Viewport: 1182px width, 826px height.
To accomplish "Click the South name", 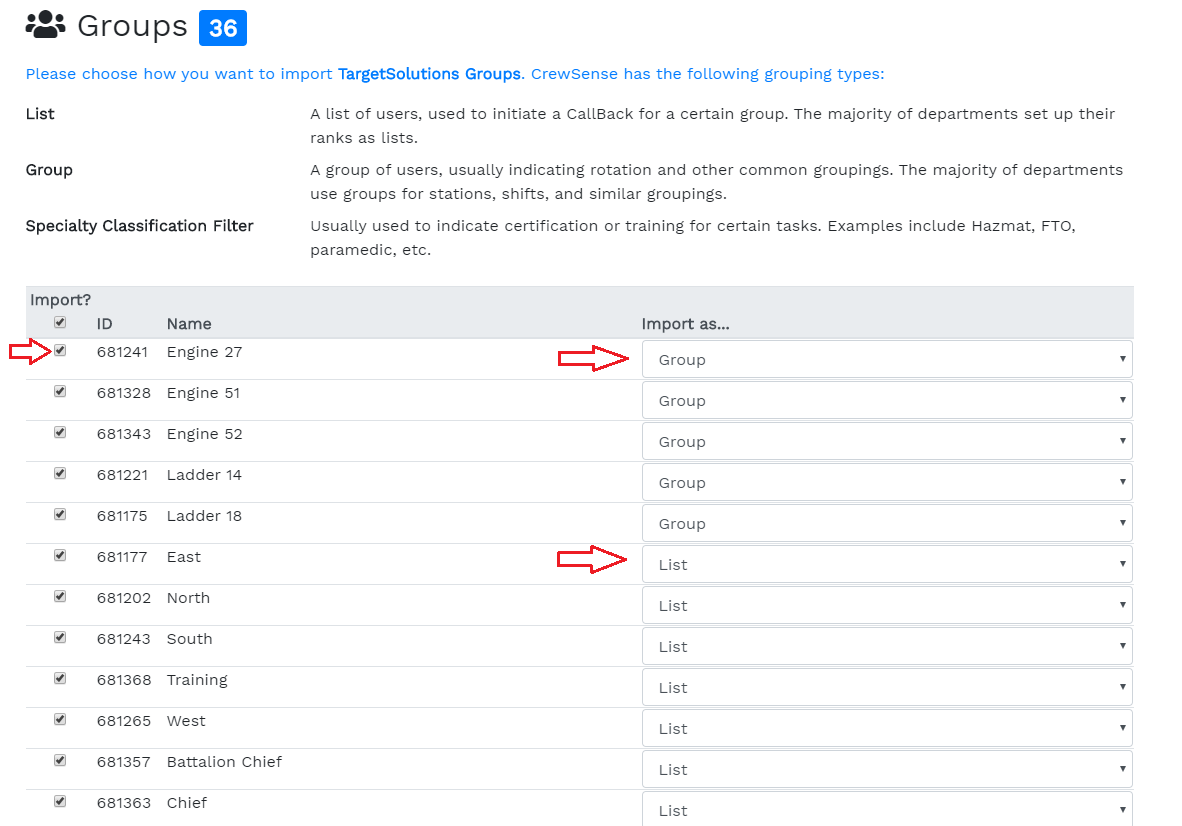I will (x=189, y=639).
